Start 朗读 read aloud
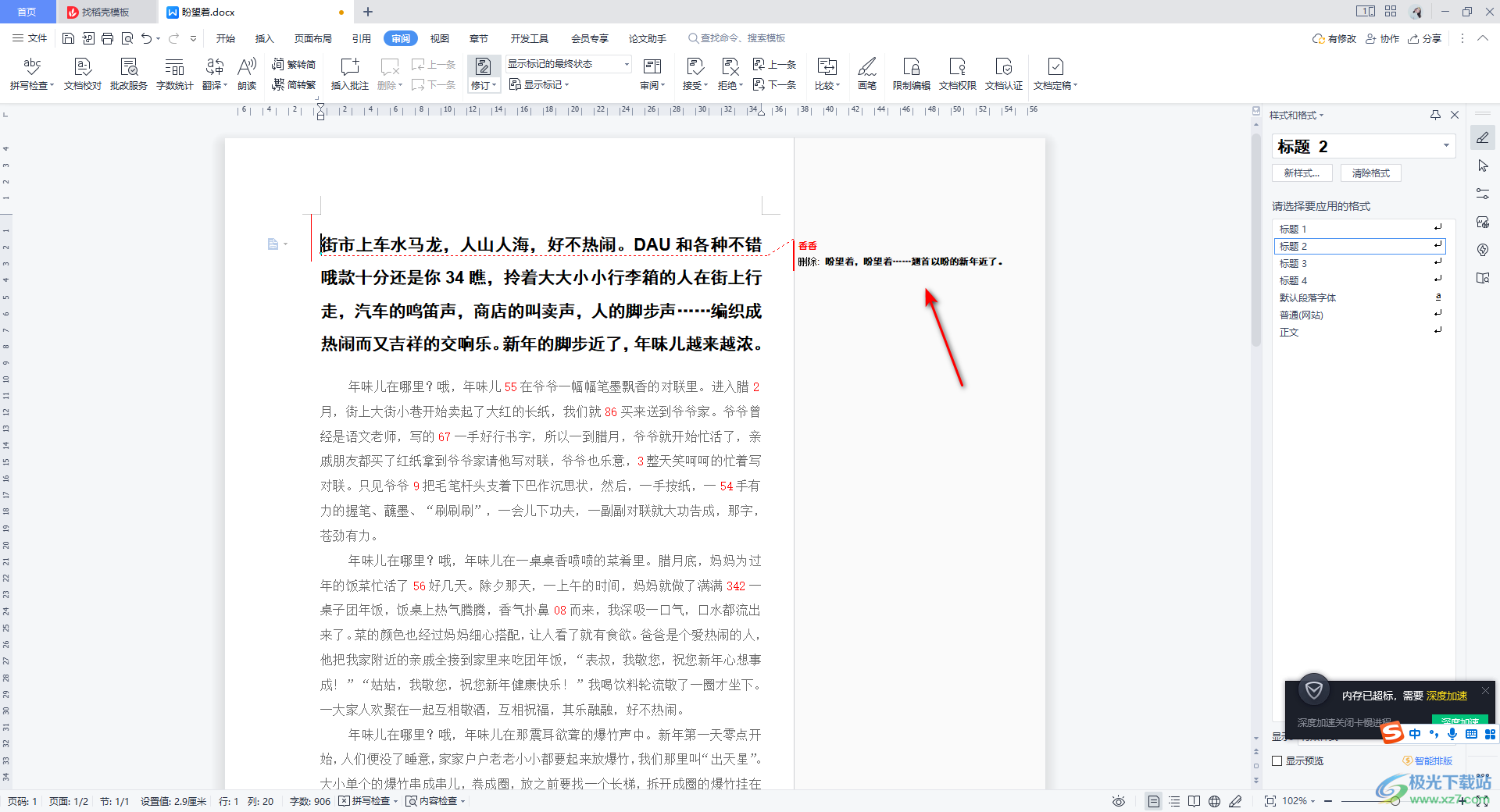 [x=246, y=73]
